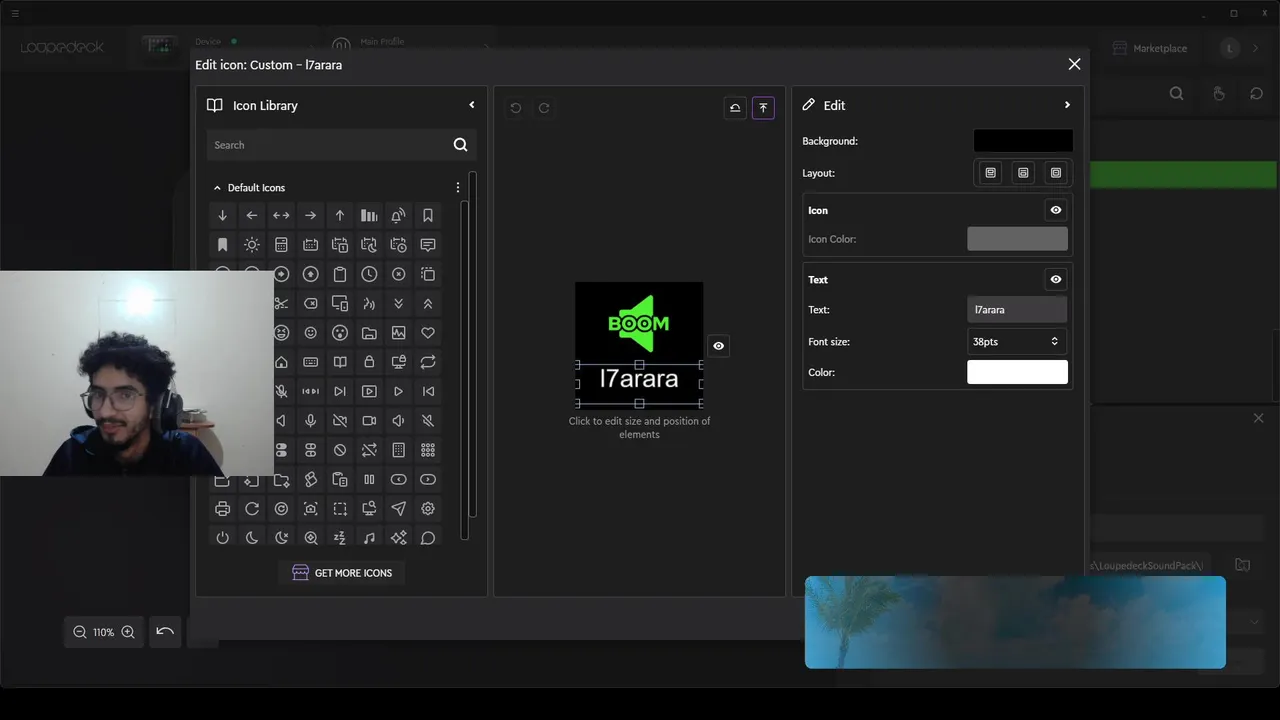Pick the keyboard icon
Screen dimensions: 1280x720
pos(311,362)
